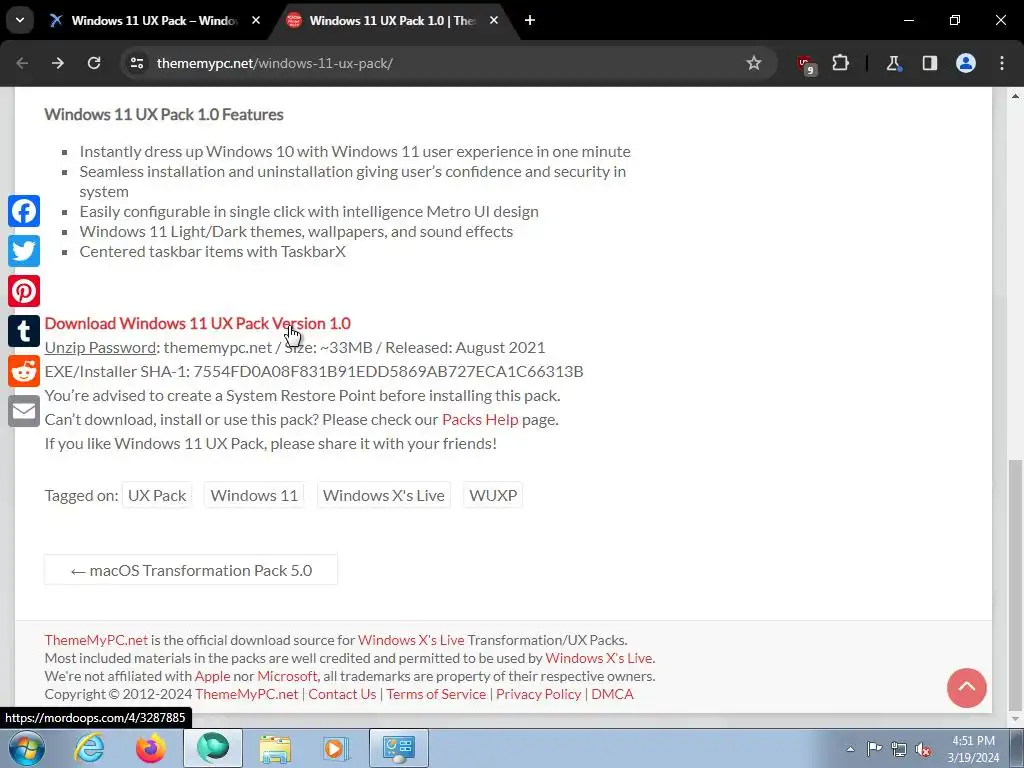Click the scrollbar up arrow
The width and height of the screenshot is (1024, 768).
click(1016, 96)
